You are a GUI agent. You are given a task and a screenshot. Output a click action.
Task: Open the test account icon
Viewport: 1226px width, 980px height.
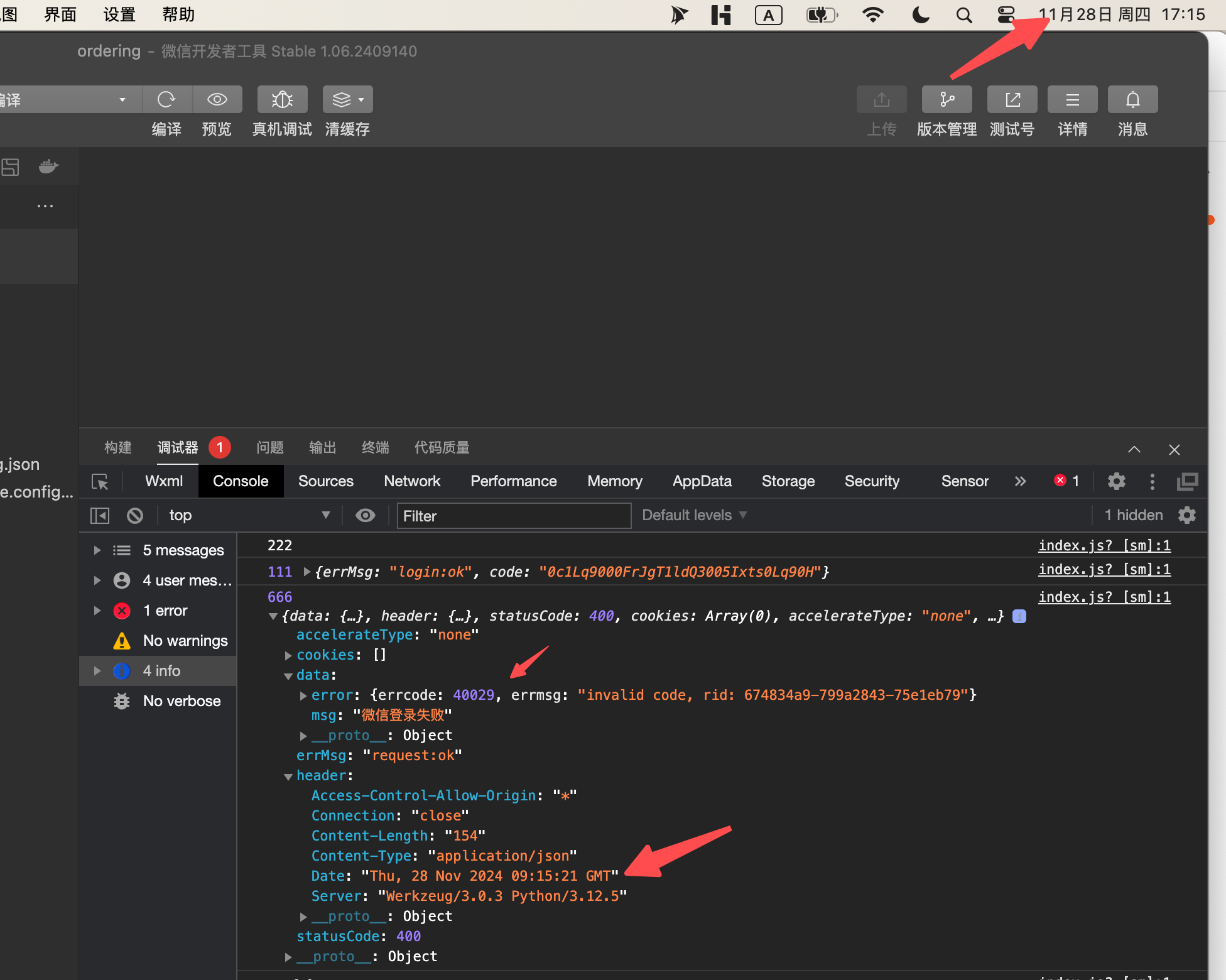click(x=1012, y=99)
